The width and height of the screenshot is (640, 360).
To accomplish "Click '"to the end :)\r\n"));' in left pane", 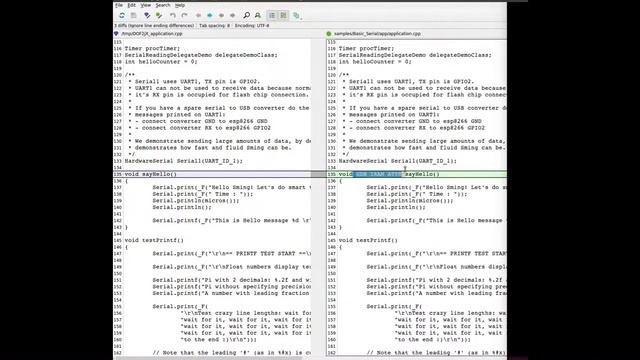I will click(218, 340).
